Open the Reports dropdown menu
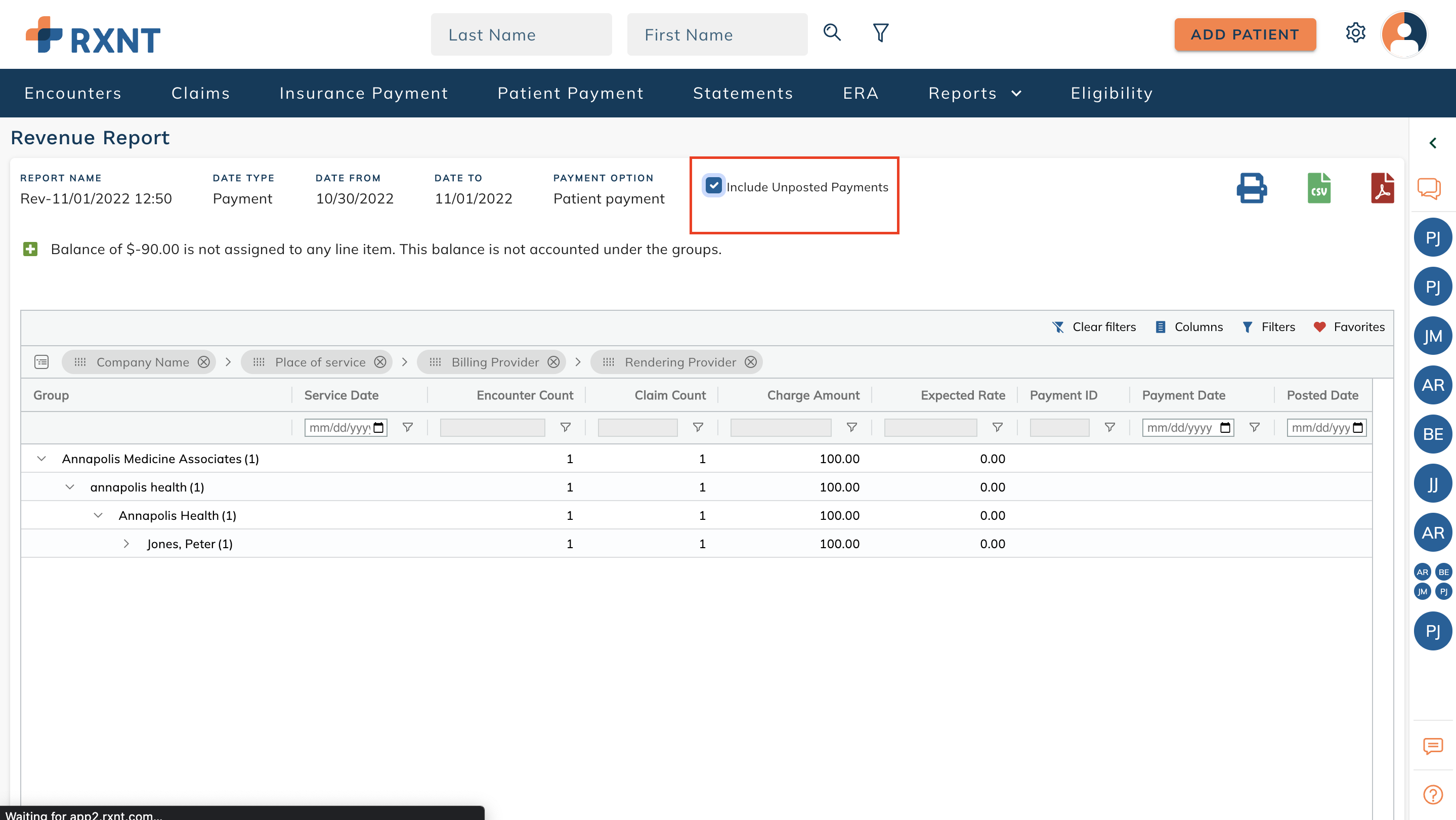Viewport: 1456px width, 820px height. point(974,93)
